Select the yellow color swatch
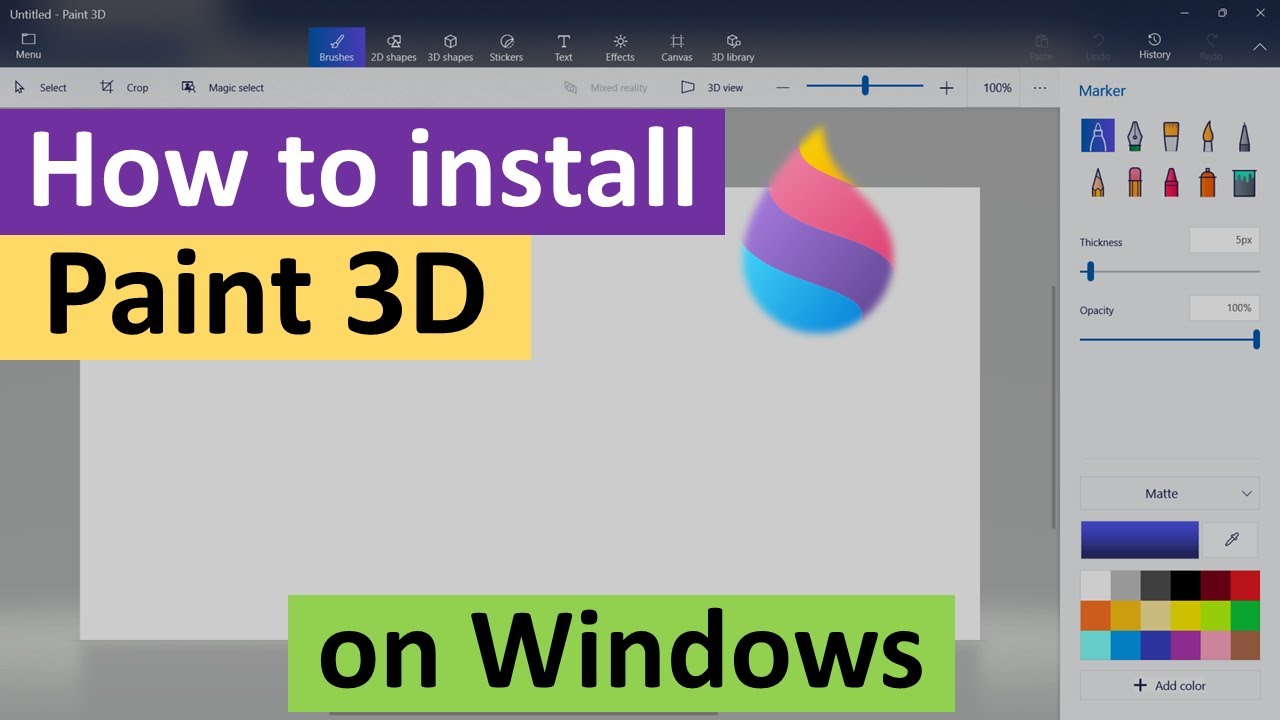The height and width of the screenshot is (720, 1280). pos(1185,615)
